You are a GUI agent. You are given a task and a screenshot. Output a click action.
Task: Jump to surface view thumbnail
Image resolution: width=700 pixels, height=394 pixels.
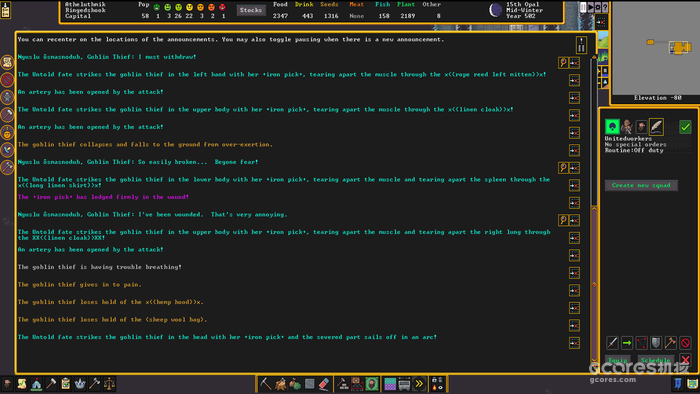[603, 40]
